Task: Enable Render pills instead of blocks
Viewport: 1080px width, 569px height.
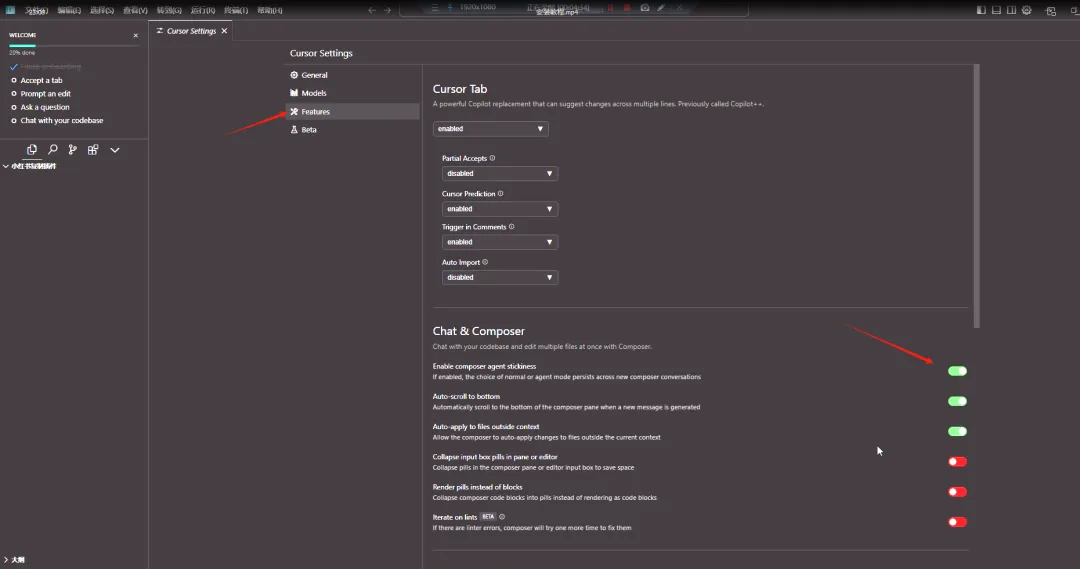Action: (x=957, y=492)
